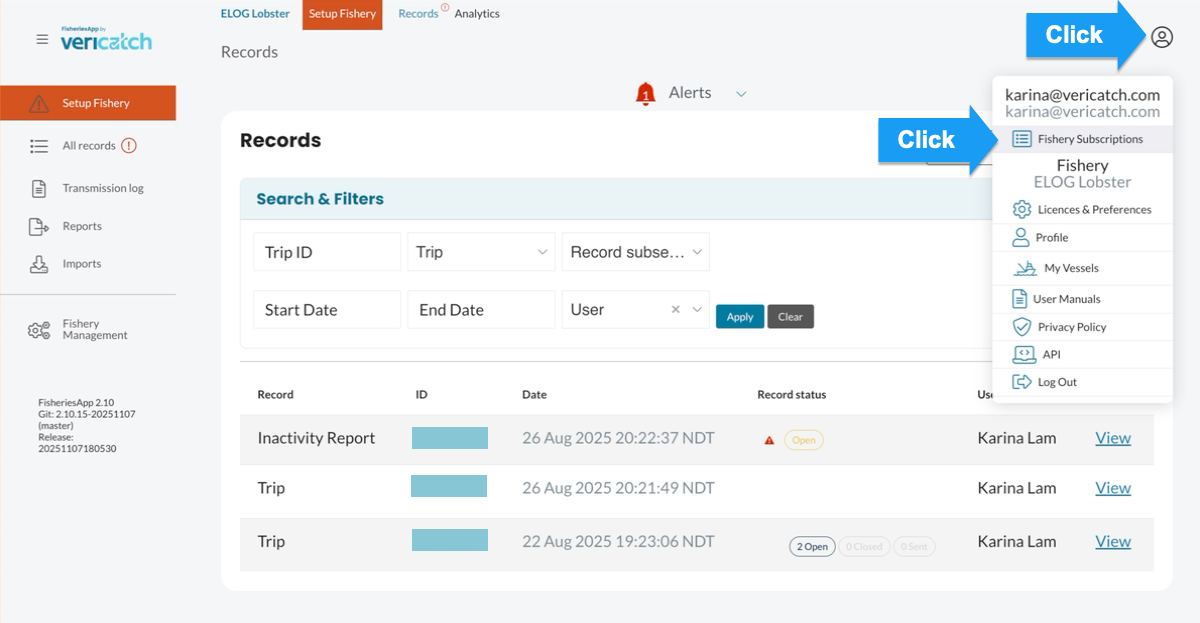Viewport: 1200px width, 623px height.
Task: Click the Apply filter button
Action: [740, 317]
